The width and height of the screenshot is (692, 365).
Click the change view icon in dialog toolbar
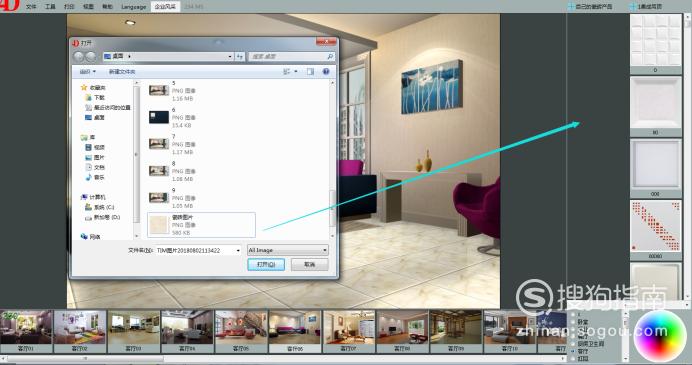click(287, 71)
